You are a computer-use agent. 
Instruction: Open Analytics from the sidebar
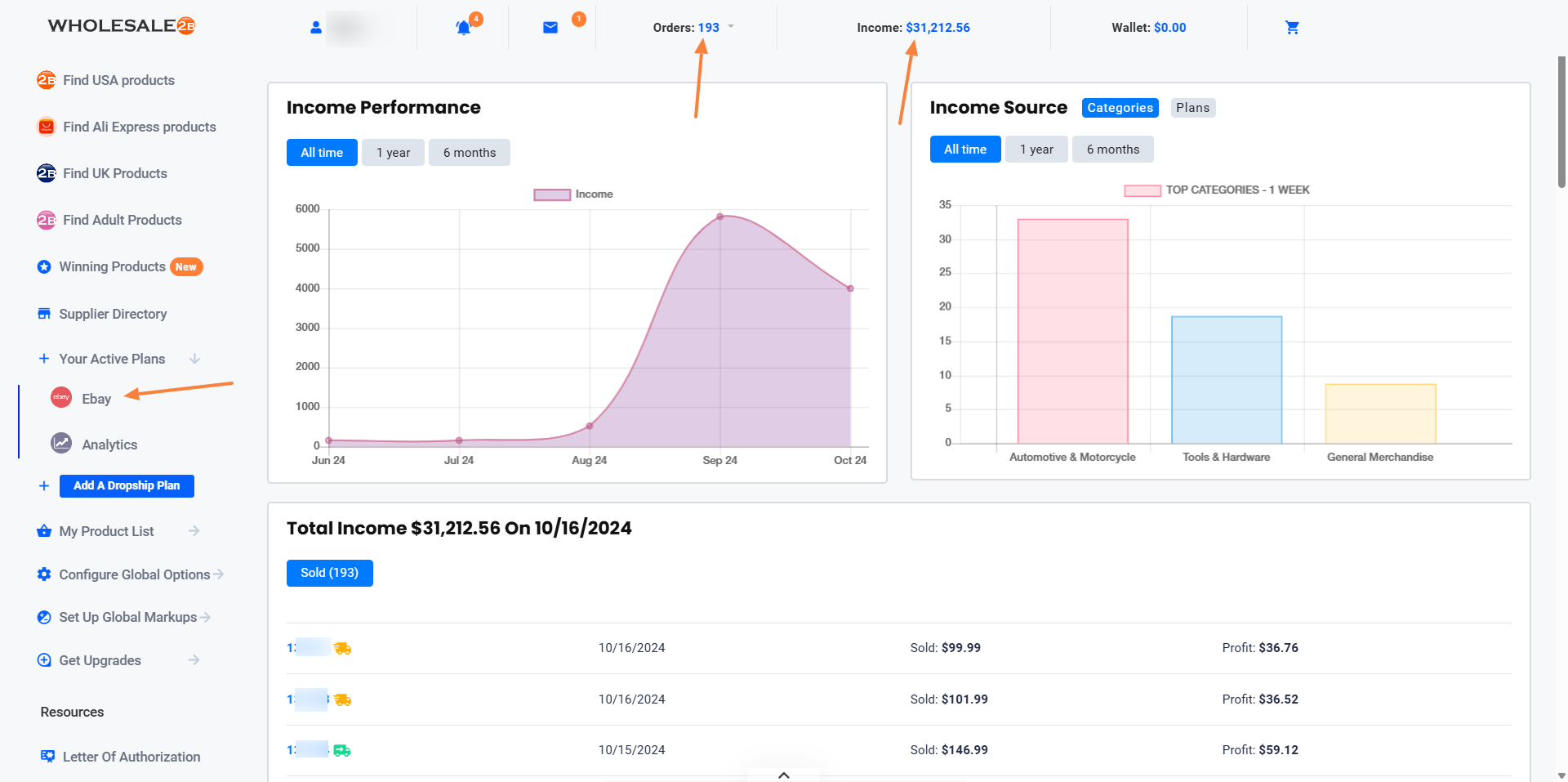pyautogui.click(x=109, y=444)
